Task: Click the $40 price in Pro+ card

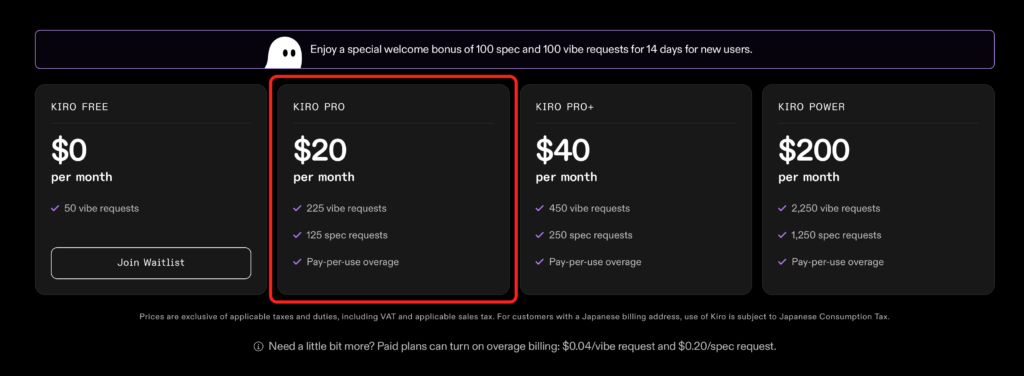Action: tap(562, 151)
